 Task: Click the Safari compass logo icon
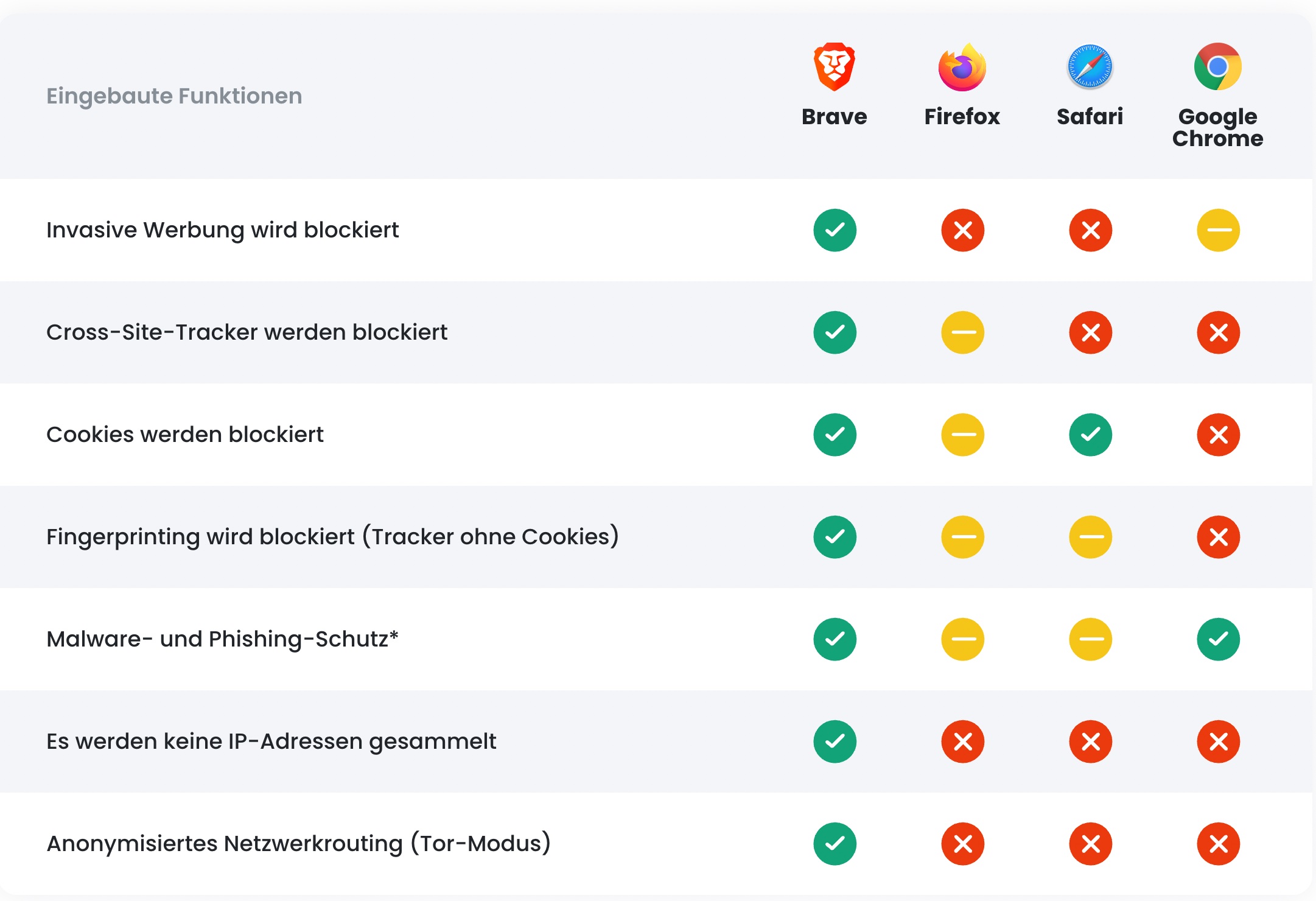click(x=1090, y=67)
